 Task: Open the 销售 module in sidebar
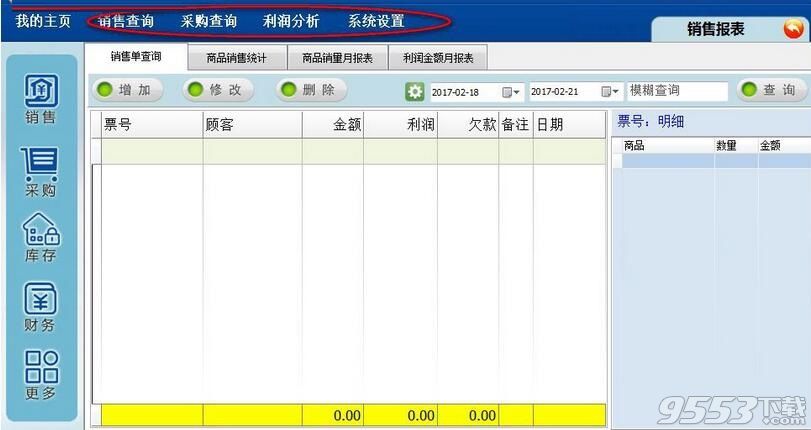click(41, 99)
